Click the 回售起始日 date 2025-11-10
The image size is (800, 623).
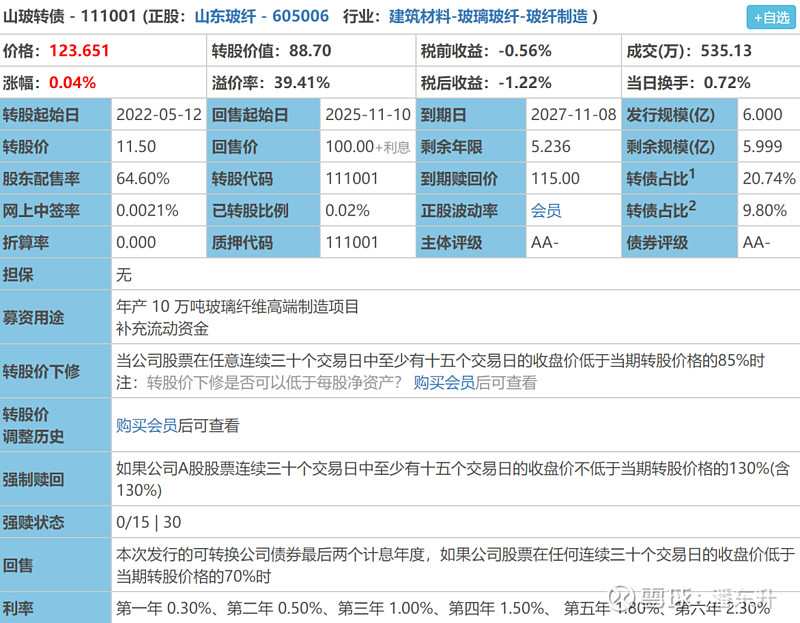[368, 114]
